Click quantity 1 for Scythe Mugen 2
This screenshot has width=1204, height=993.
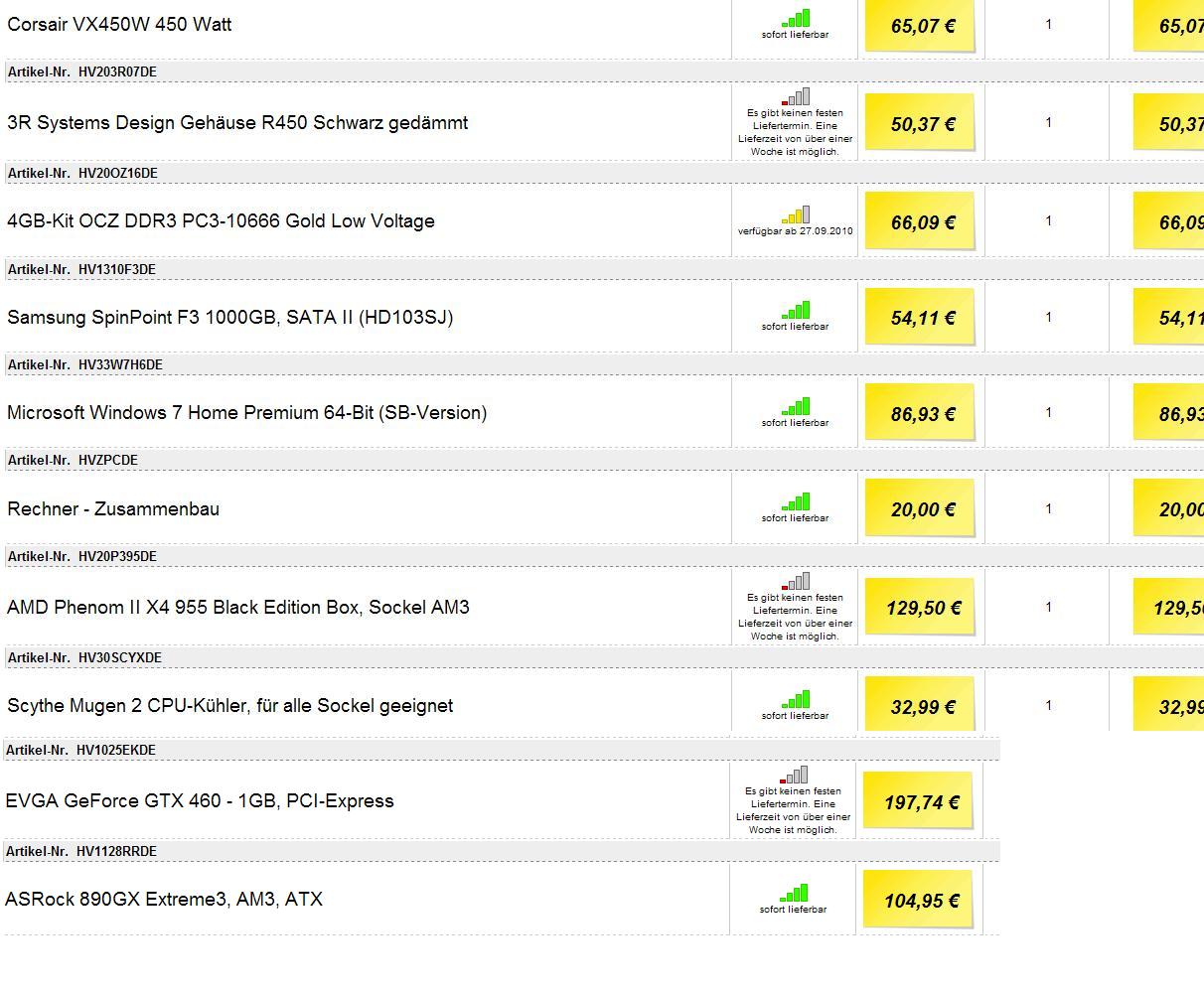click(x=1048, y=705)
